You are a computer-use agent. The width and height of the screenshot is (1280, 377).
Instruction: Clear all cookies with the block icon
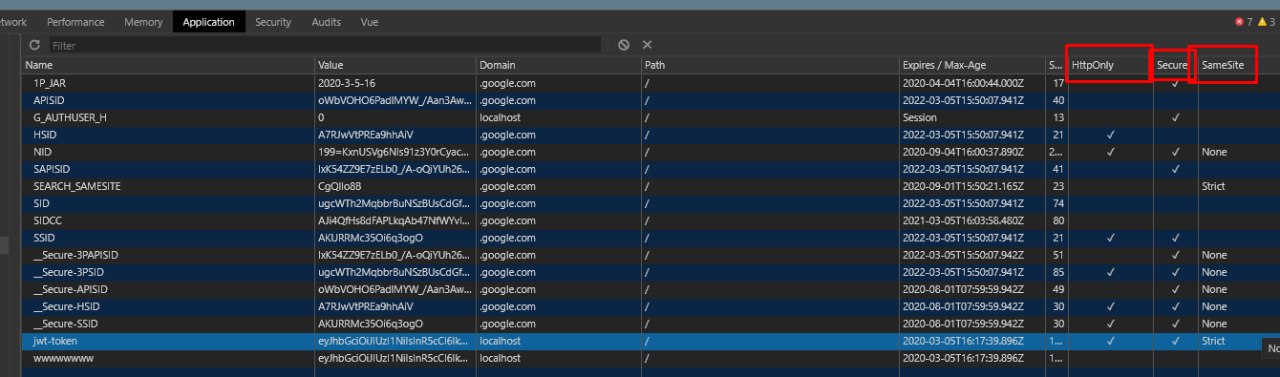tap(624, 45)
